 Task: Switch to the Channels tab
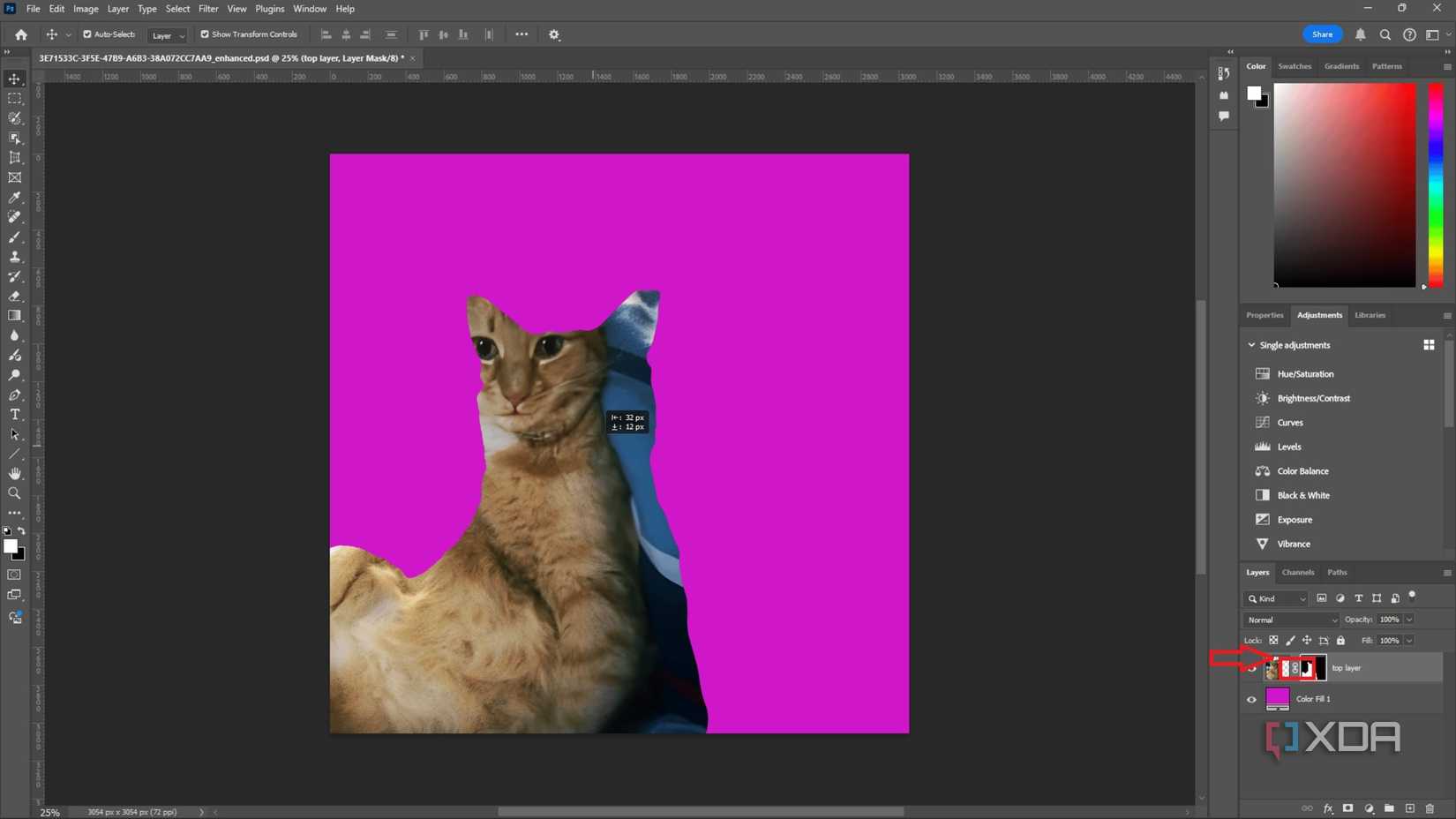pyautogui.click(x=1297, y=572)
